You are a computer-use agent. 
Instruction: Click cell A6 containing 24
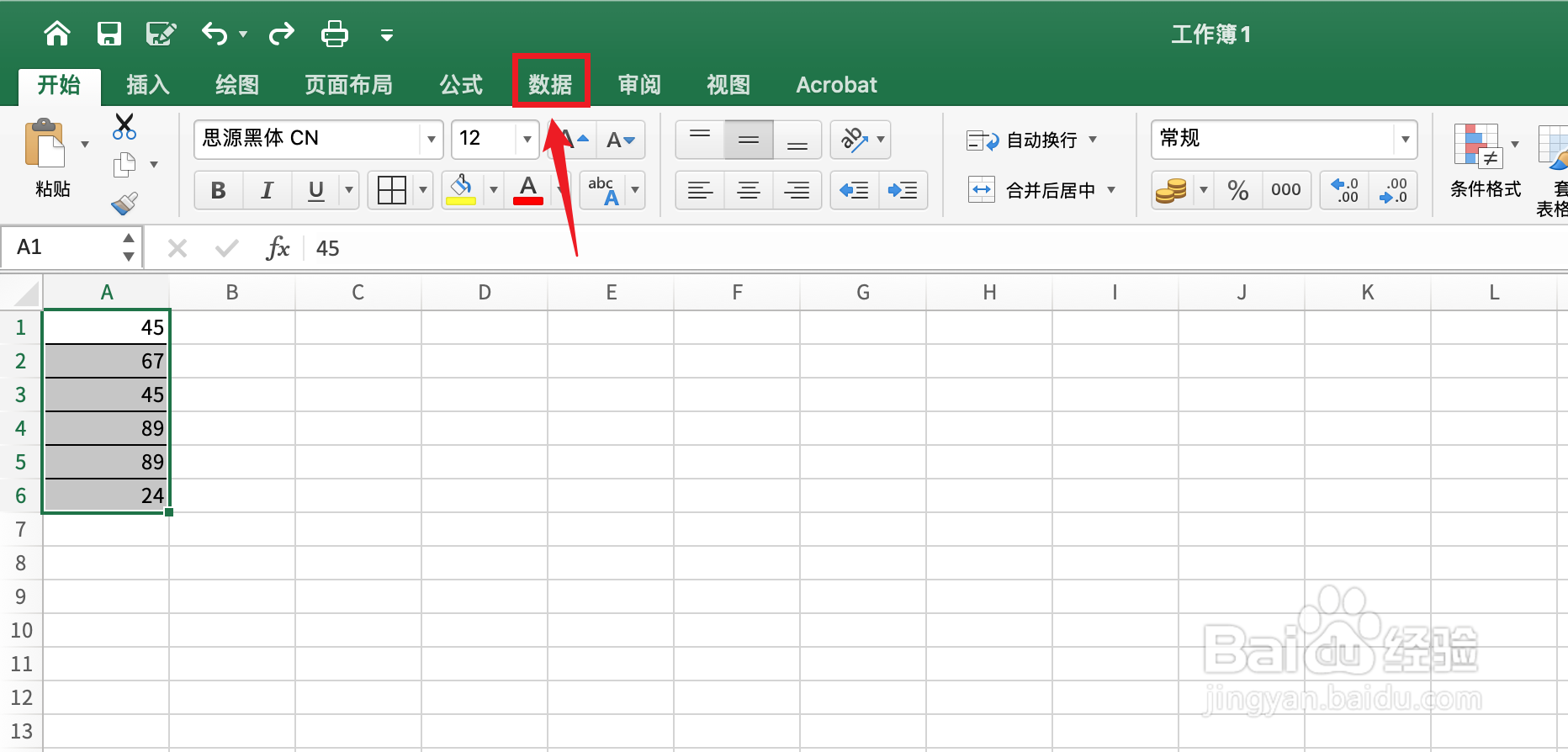click(x=106, y=495)
